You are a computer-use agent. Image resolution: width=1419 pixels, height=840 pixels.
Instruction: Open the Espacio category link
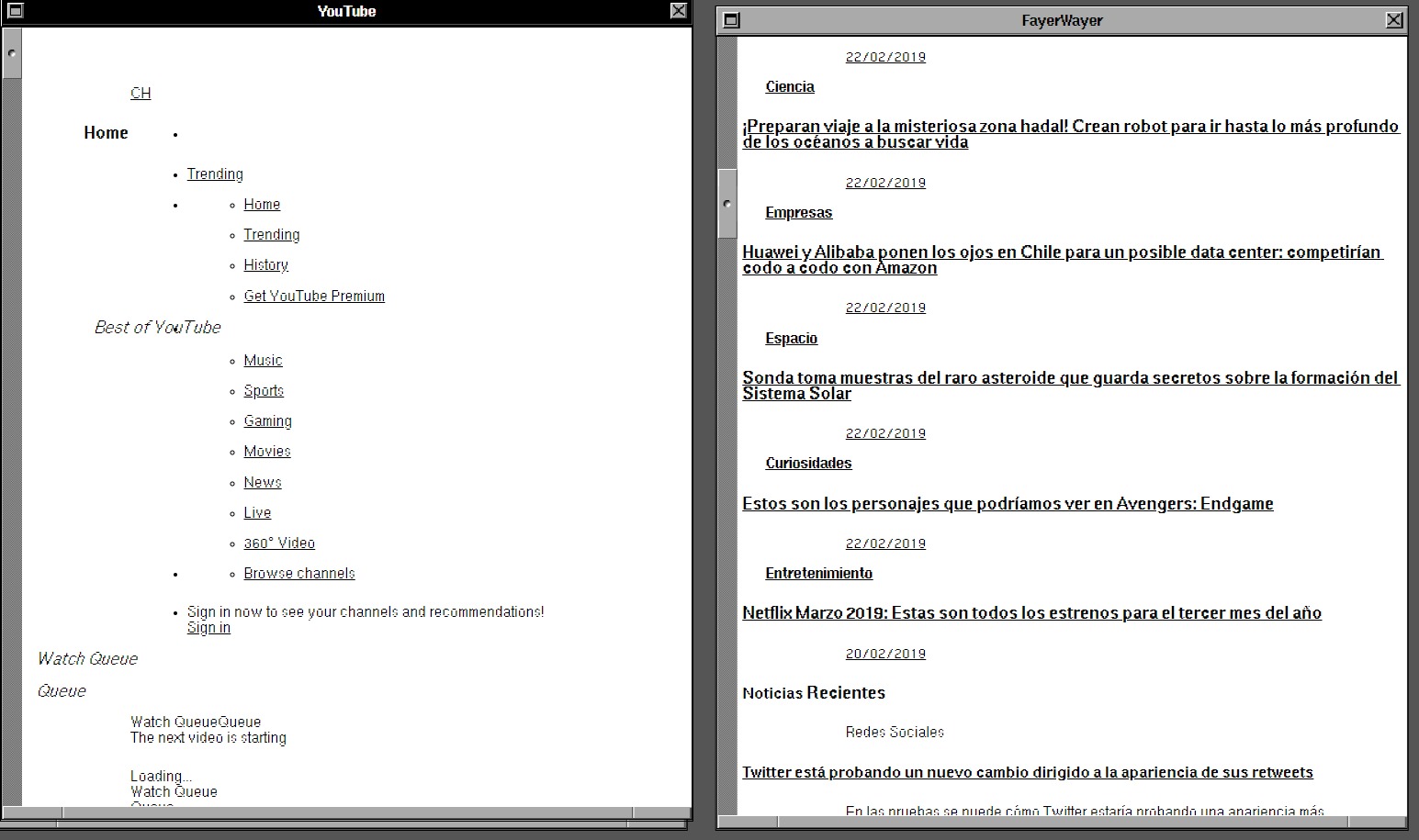click(792, 338)
